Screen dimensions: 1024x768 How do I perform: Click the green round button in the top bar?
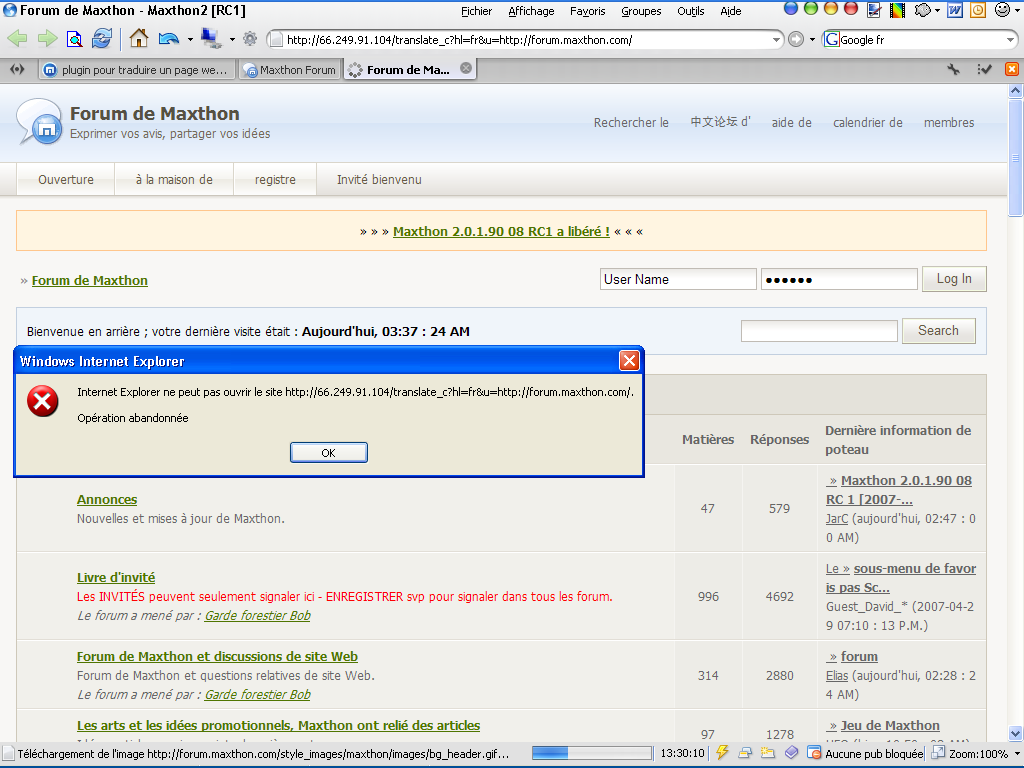click(x=811, y=9)
